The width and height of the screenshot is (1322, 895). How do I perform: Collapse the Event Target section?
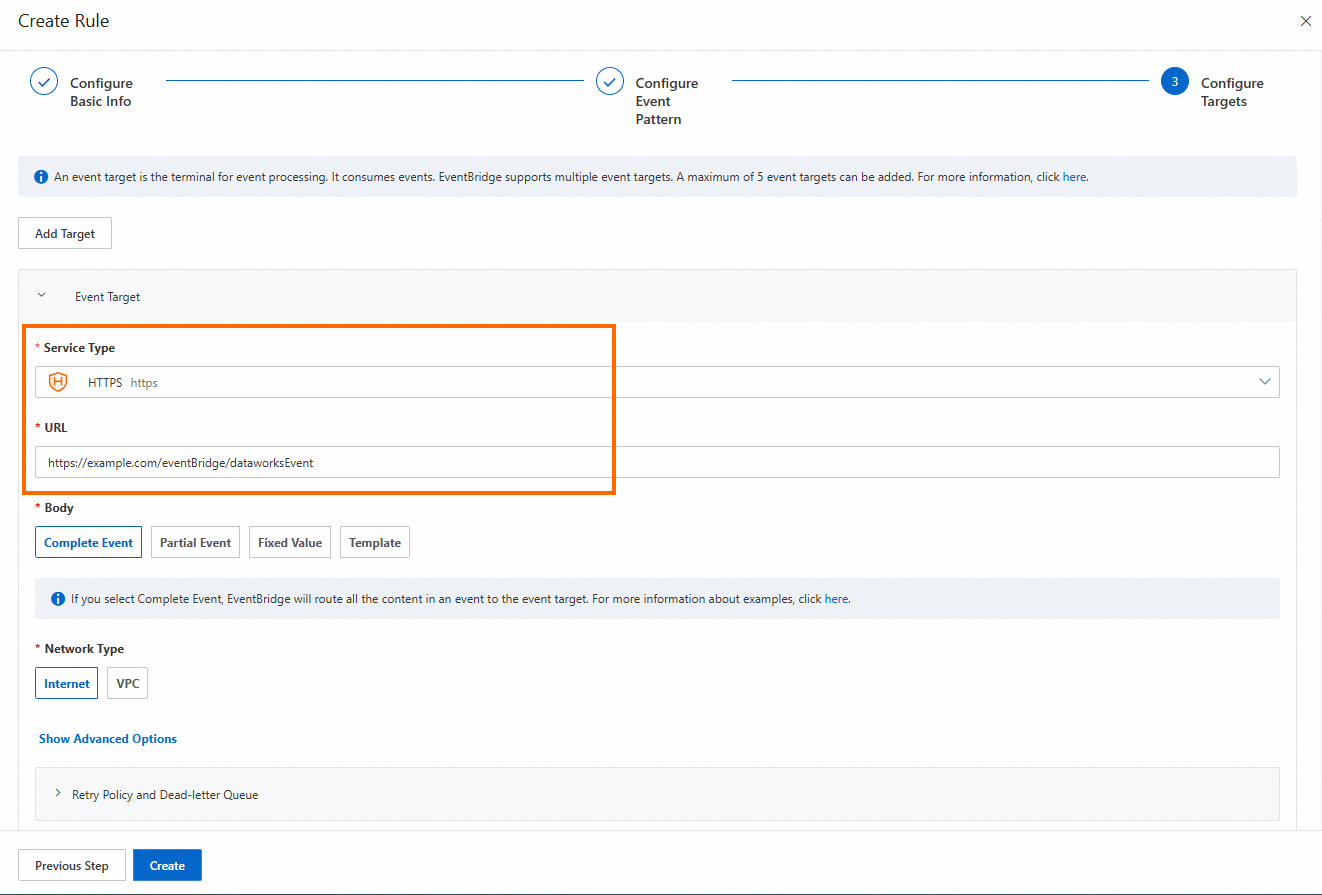pos(41,296)
